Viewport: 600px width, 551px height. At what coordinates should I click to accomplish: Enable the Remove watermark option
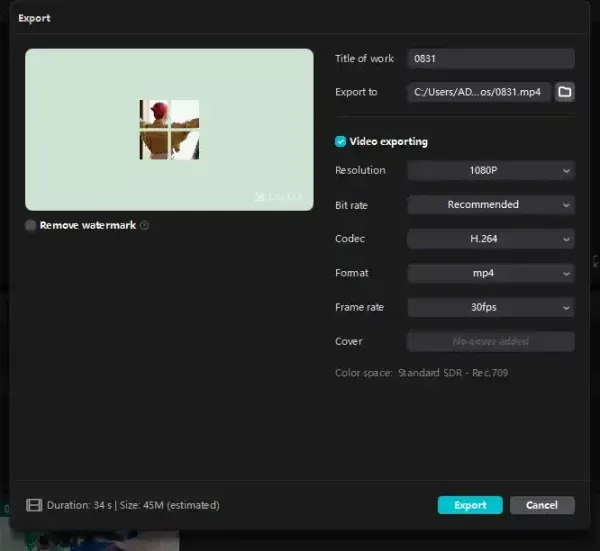31,226
